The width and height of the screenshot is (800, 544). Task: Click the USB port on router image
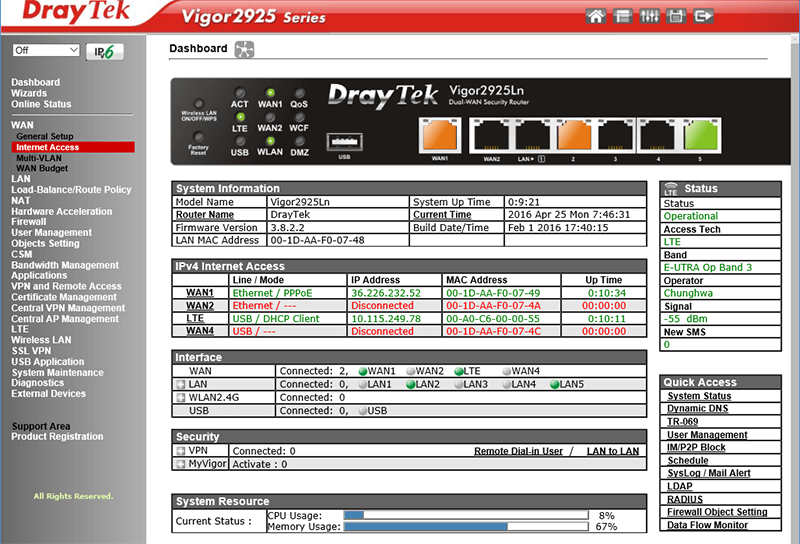pyautogui.click(x=344, y=141)
